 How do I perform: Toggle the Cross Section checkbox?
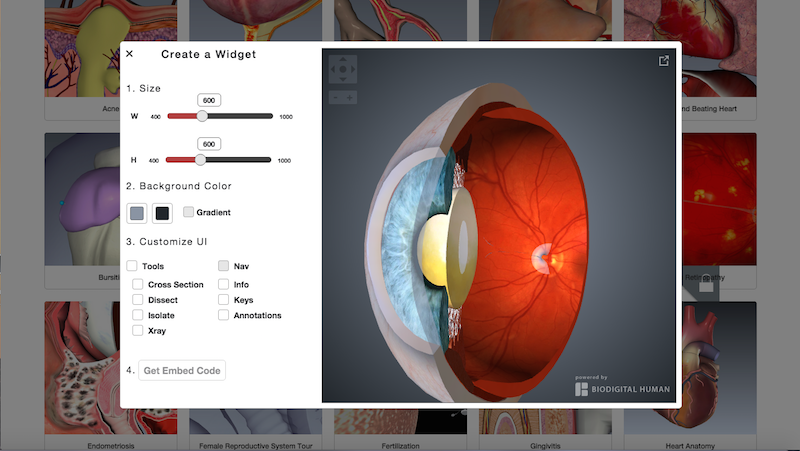pos(138,284)
